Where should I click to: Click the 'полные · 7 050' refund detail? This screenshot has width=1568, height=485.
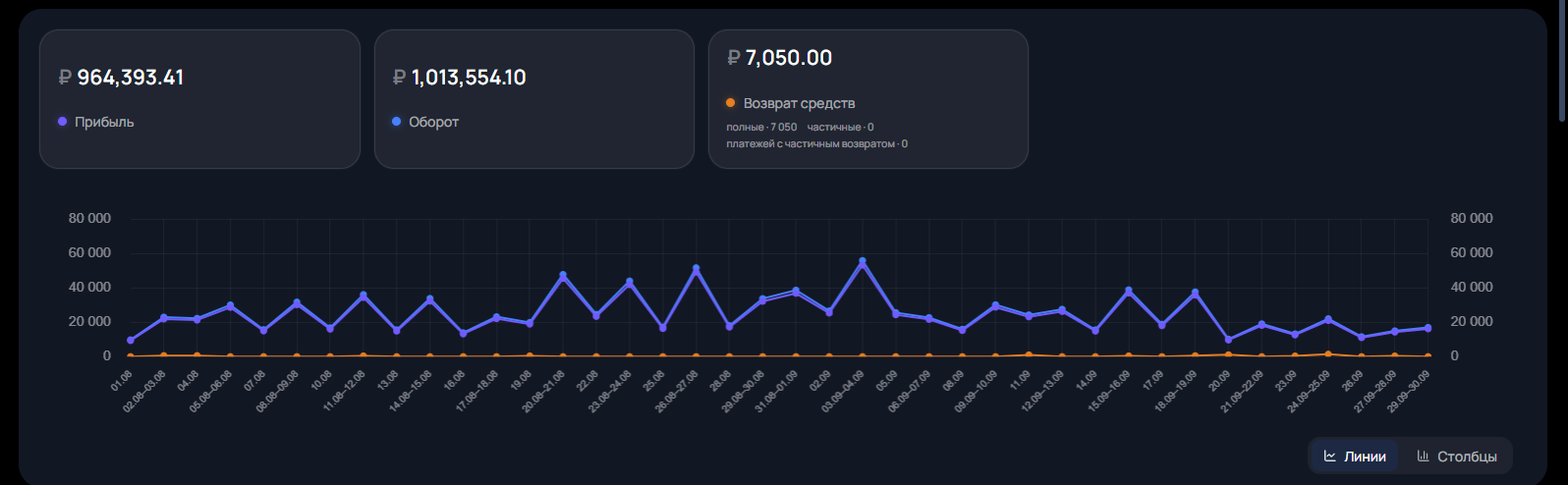[761, 128]
